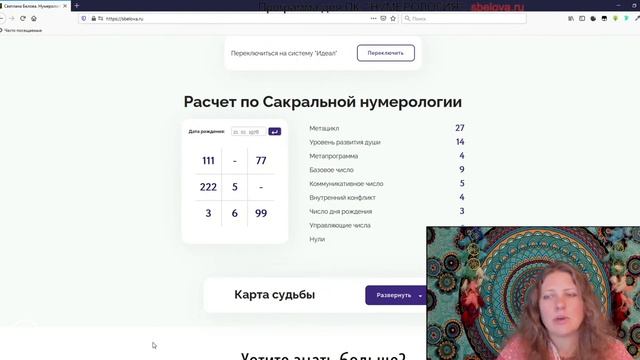Click Коммуникативное число label
This screenshot has width=640, height=360.
(346, 184)
